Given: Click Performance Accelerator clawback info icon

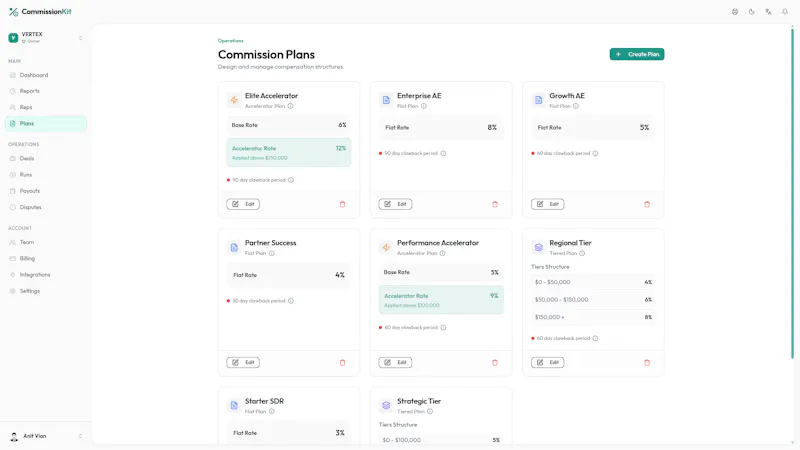Looking at the screenshot, I should 443,328.
